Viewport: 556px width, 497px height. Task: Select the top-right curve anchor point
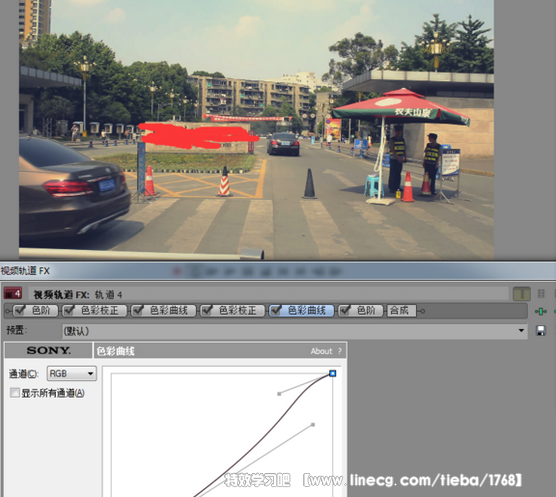(332, 373)
